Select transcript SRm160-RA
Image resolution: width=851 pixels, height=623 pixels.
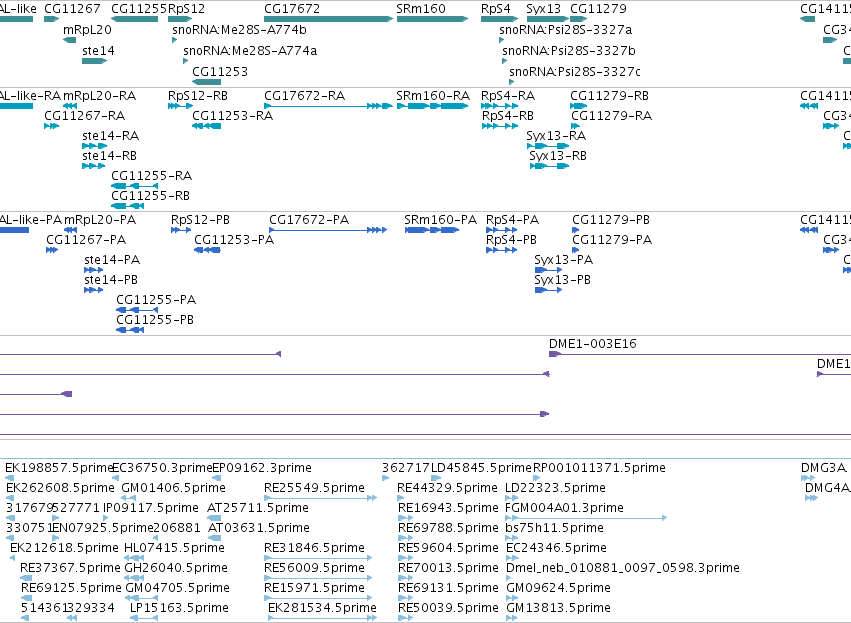click(x=433, y=96)
